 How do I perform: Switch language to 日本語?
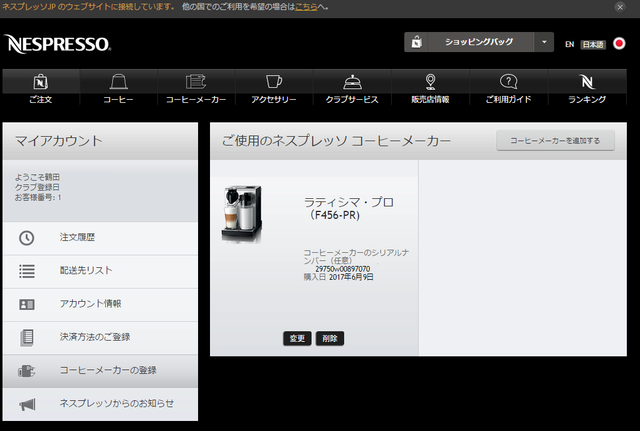point(593,44)
